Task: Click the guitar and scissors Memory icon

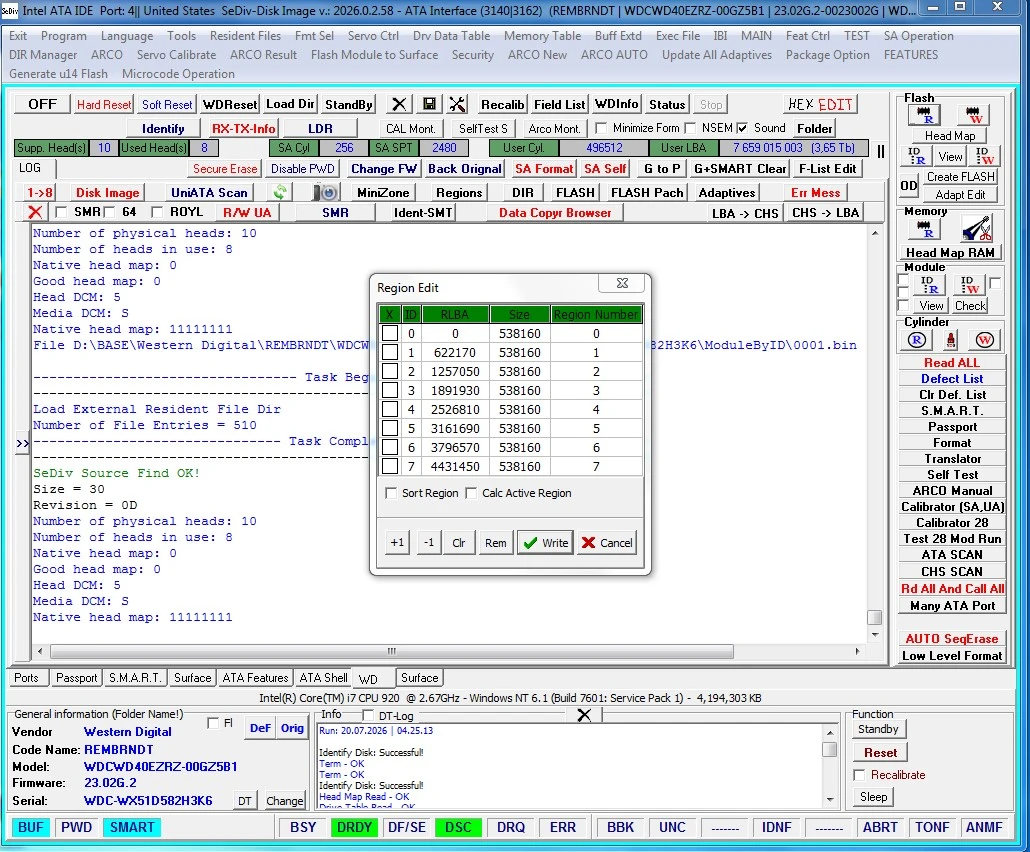Action: coord(977,229)
